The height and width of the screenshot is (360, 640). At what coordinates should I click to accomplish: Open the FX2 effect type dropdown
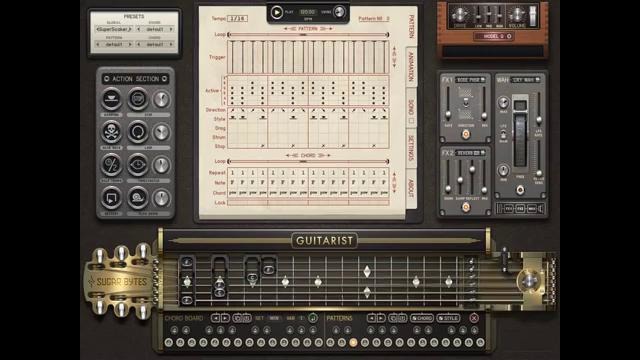coord(471,153)
